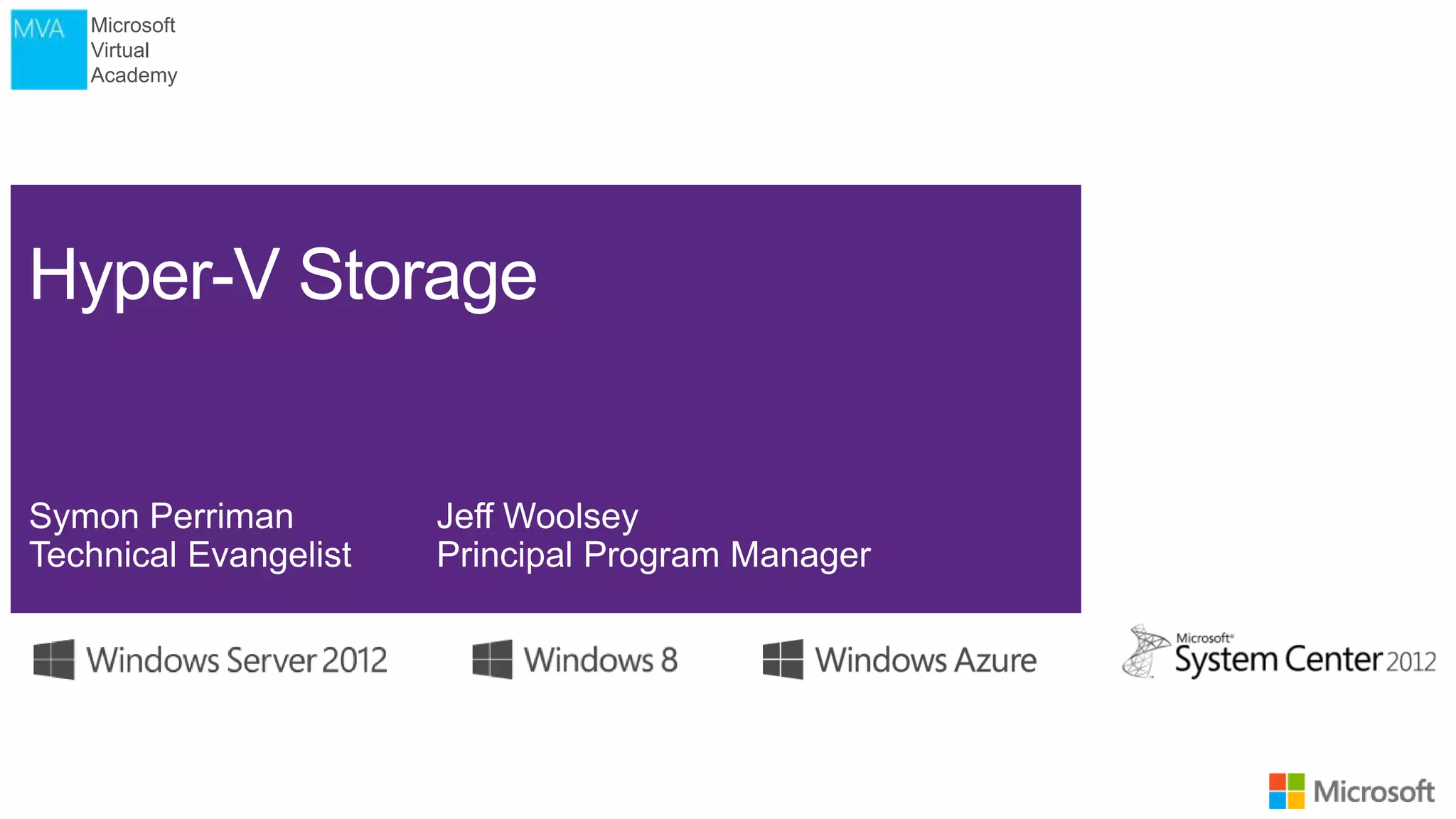Image resolution: width=1456 pixels, height=819 pixels.
Task: Click the name Jeff Woolsey
Action: tap(537, 516)
